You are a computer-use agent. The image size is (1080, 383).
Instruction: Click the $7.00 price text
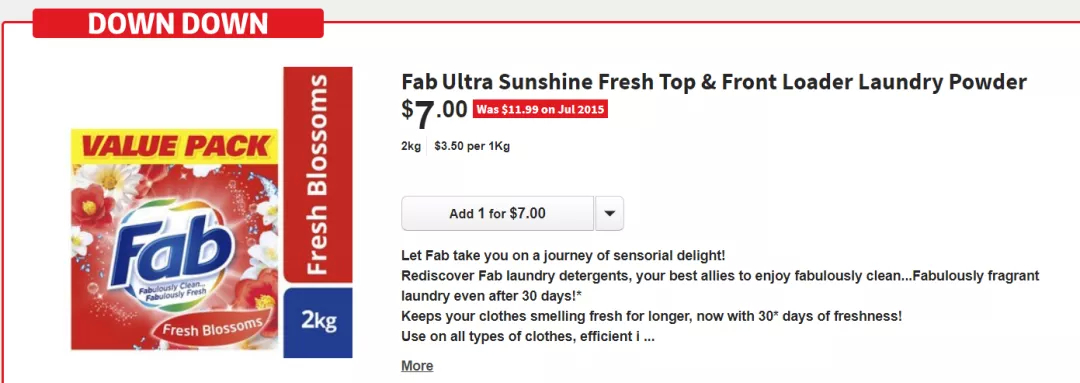click(435, 114)
